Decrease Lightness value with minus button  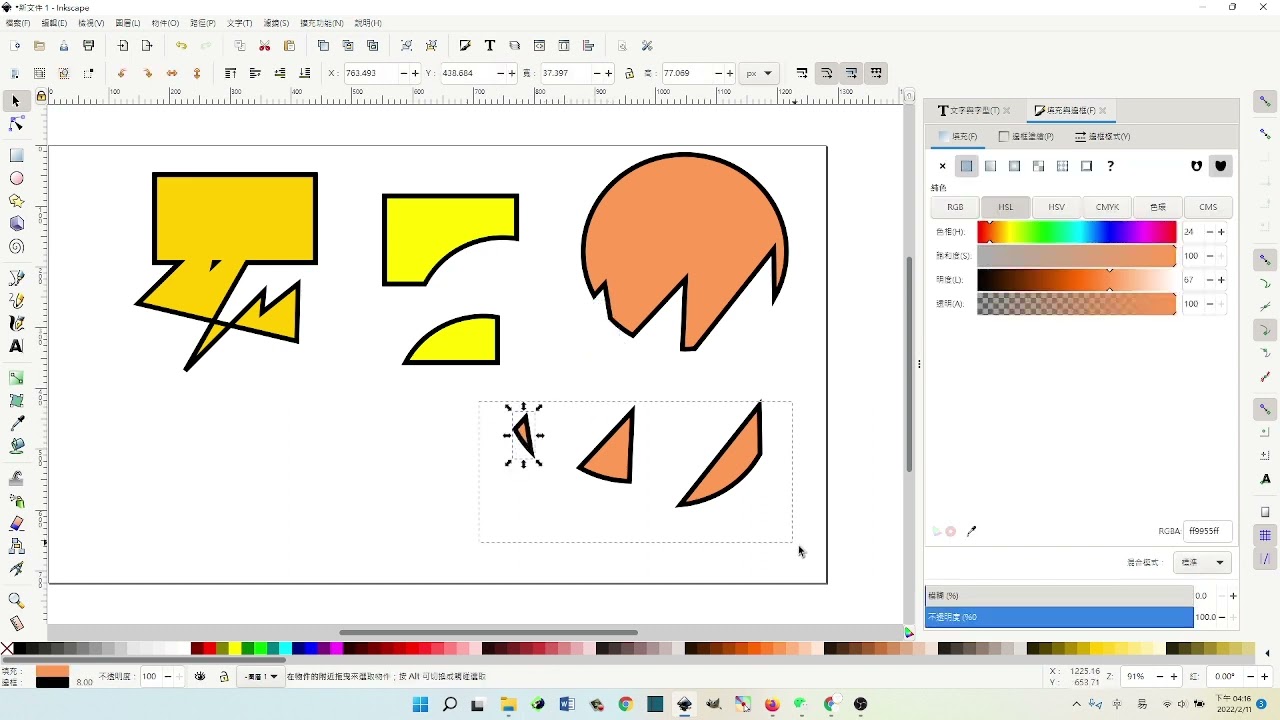point(1209,280)
